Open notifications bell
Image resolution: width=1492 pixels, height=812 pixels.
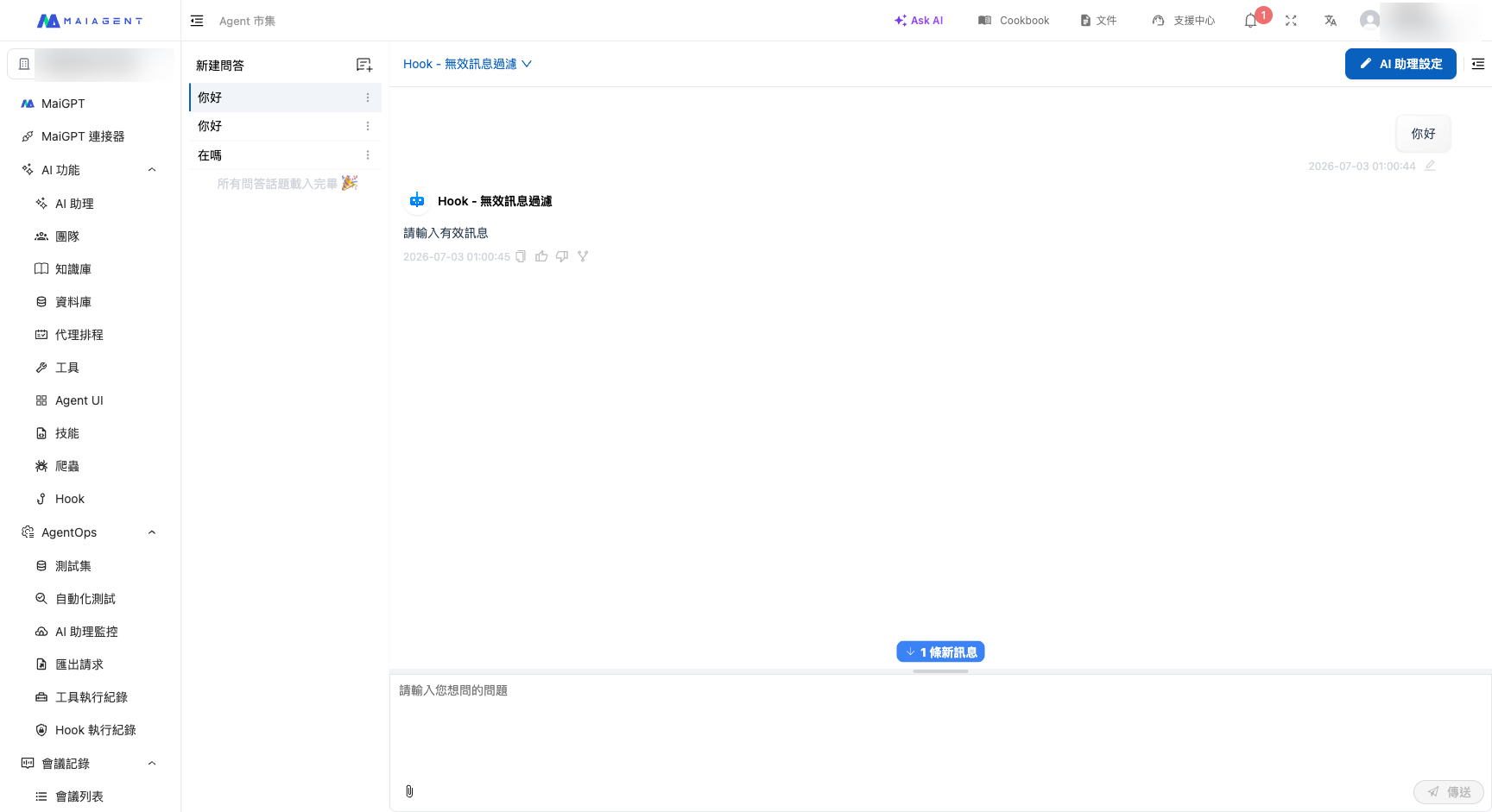coord(1251,21)
